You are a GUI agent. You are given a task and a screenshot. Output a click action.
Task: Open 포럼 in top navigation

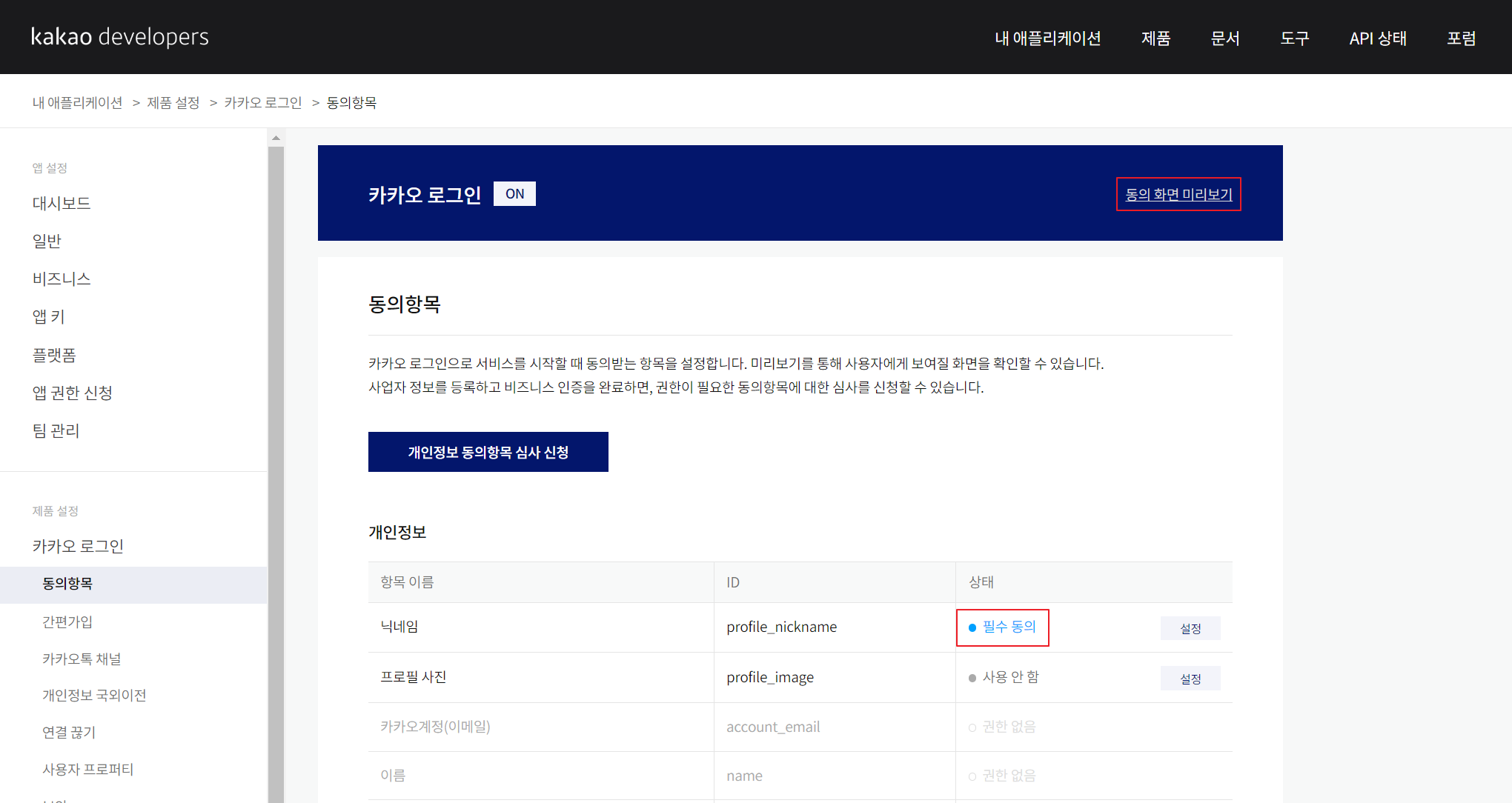coord(1462,39)
